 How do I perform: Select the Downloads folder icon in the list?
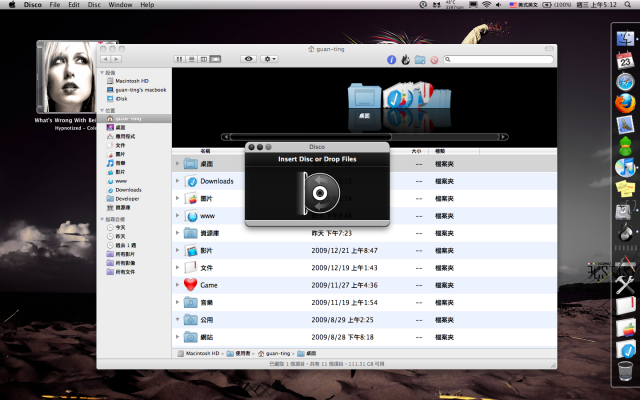[x=191, y=181]
